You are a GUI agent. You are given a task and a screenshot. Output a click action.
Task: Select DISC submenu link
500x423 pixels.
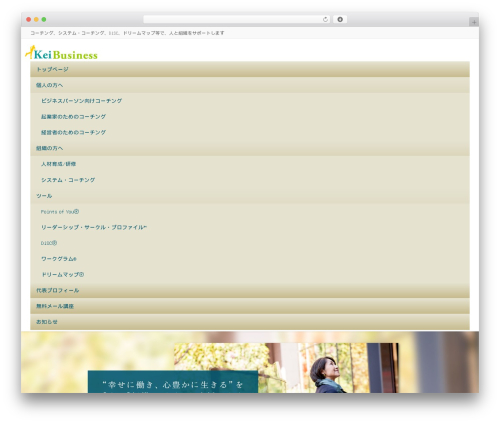coord(49,243)
